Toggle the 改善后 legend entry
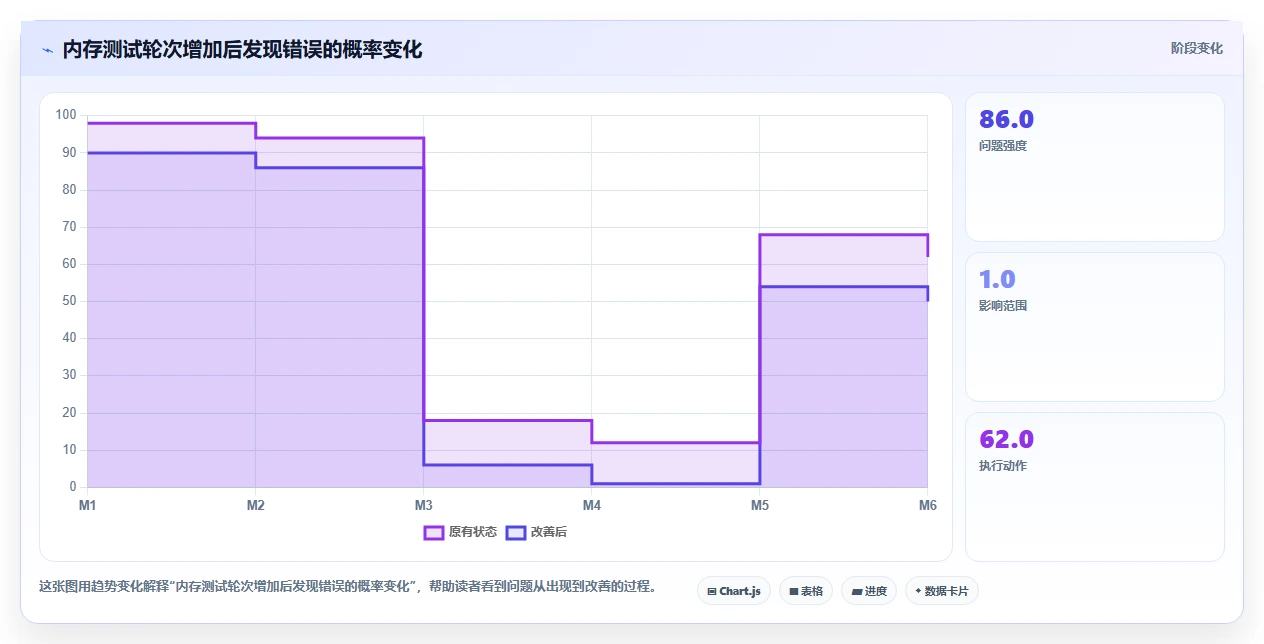Screen dimensions: 1264x644 536,532
